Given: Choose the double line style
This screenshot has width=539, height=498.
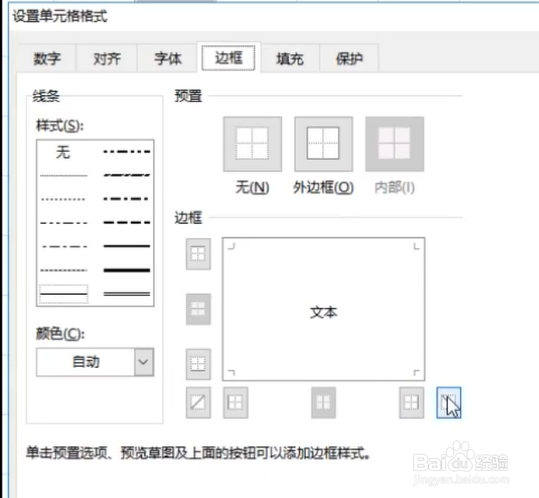Looking at the screenshot, I should click(127, 294).
